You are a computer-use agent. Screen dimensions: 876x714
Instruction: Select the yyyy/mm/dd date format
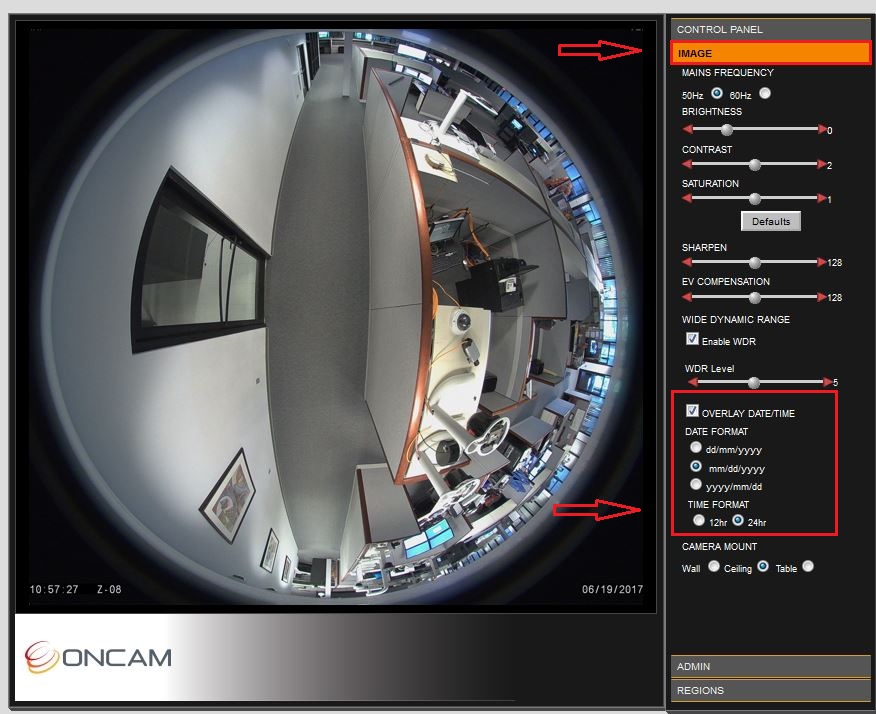coord(695,483)
